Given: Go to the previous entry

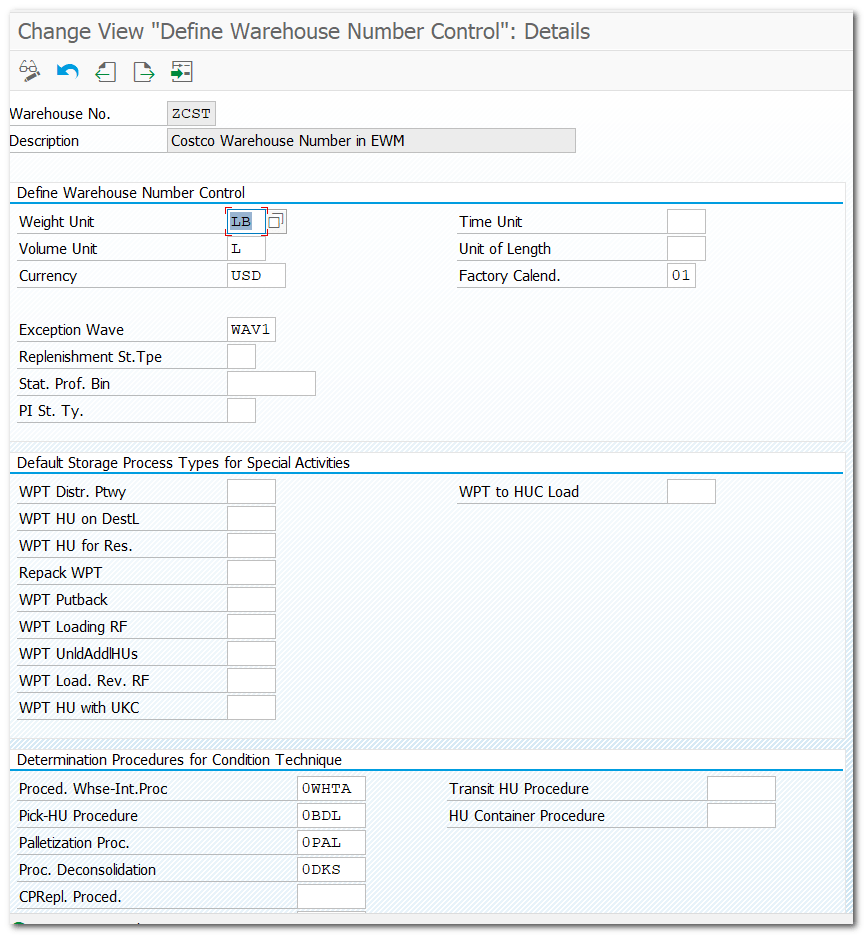Looking at the screenshot, I should tap(105, 72).
